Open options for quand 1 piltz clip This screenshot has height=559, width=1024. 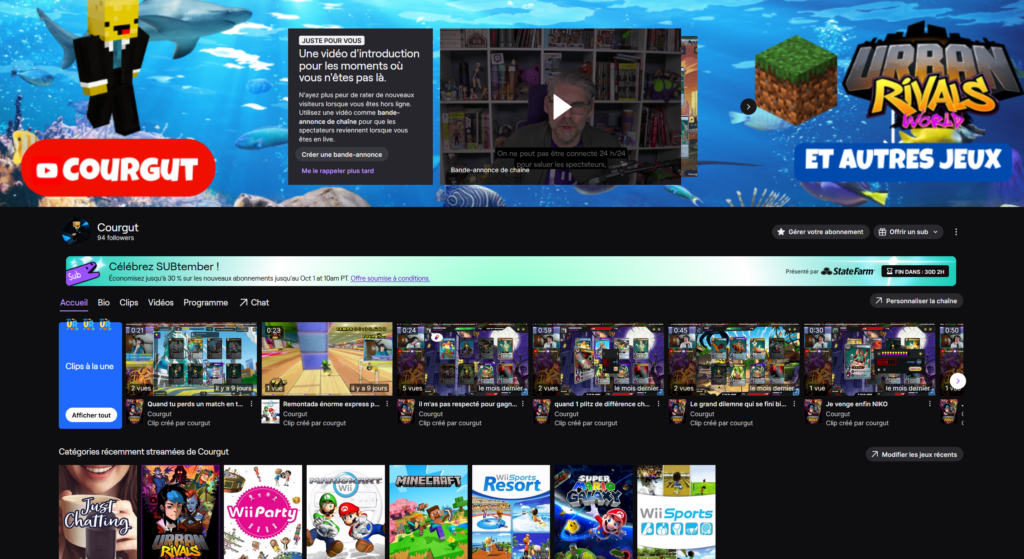pos(659,404)
